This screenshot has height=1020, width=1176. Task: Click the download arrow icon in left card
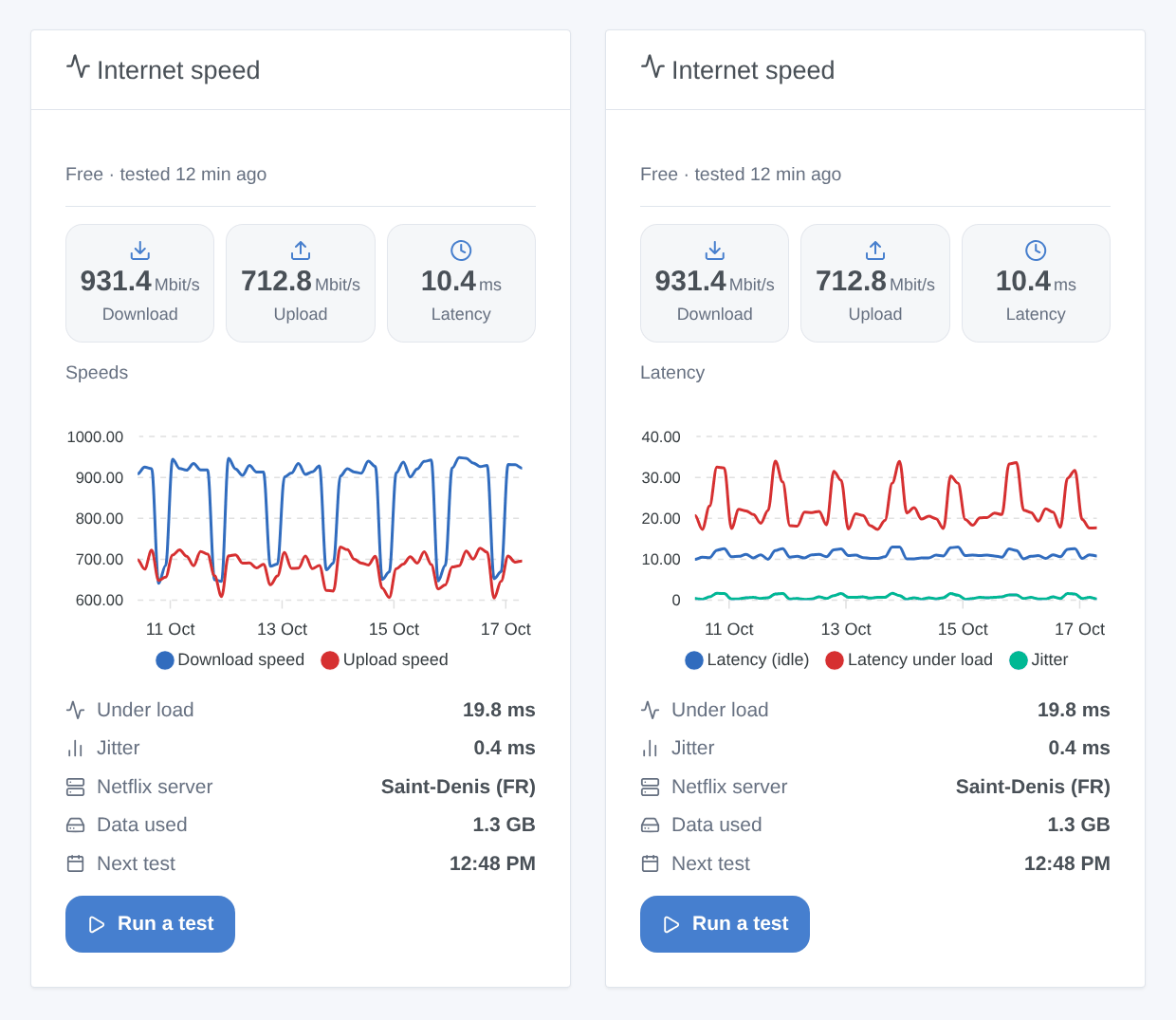click(x=140, y=250)
